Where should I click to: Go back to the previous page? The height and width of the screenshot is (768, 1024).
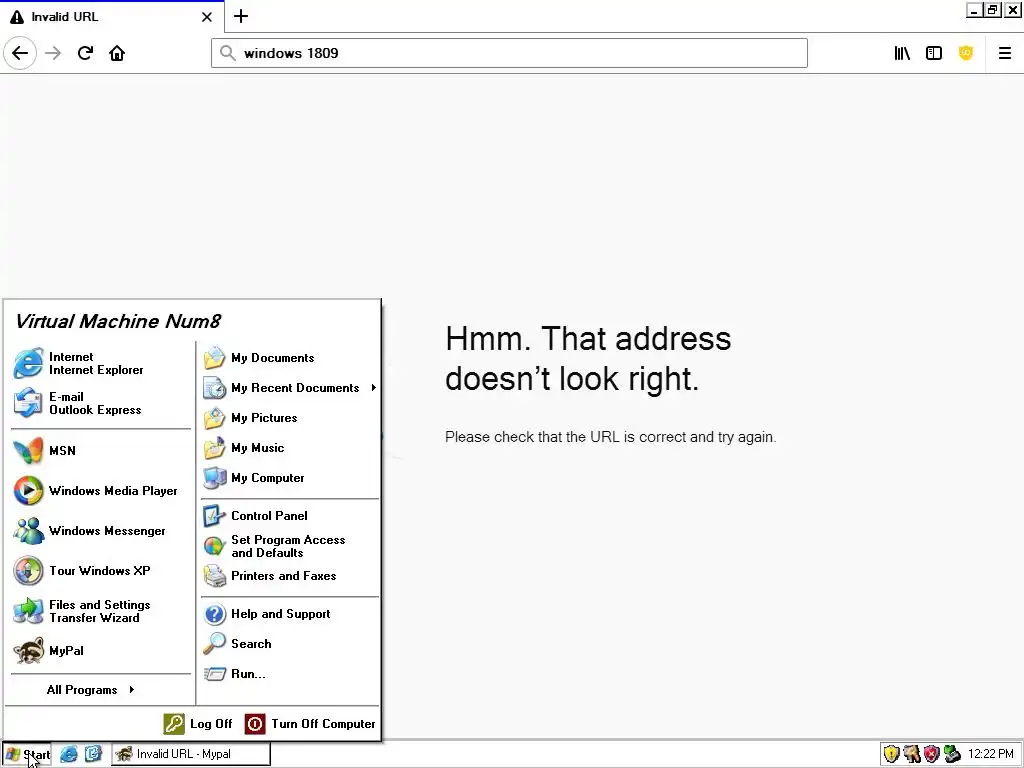click(20, 53)
